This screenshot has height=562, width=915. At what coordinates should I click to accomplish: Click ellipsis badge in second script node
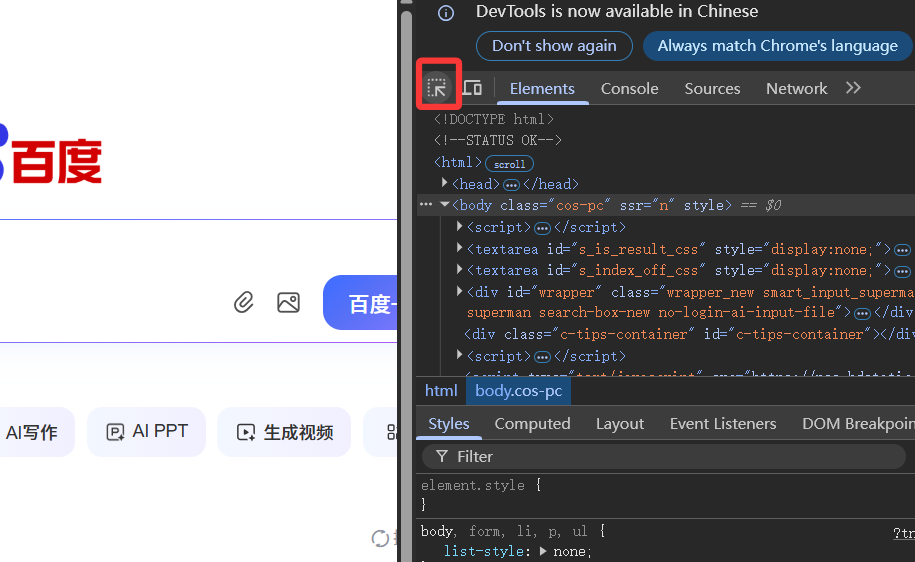click(542, 357)
